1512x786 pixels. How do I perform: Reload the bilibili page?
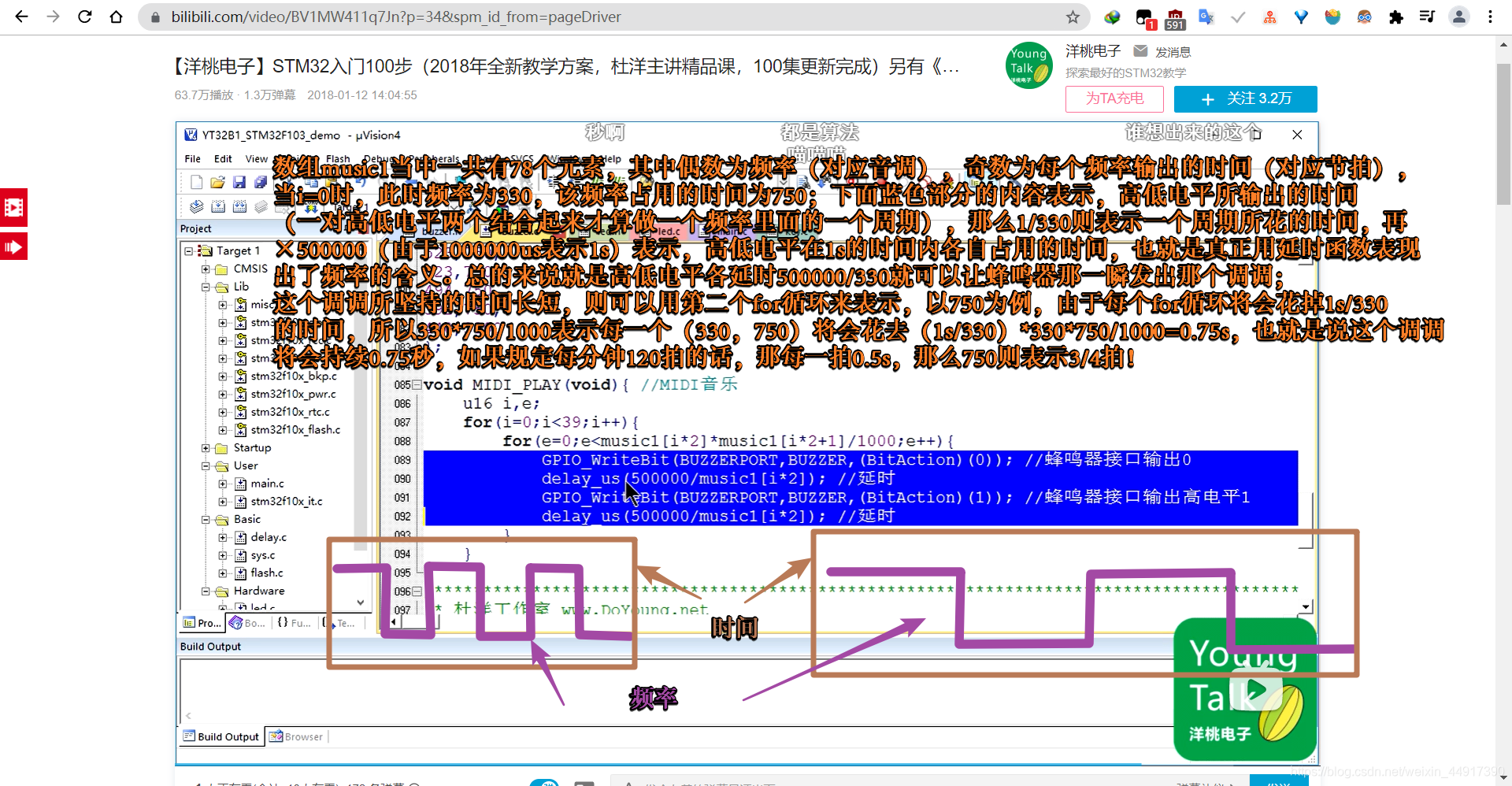84,17
